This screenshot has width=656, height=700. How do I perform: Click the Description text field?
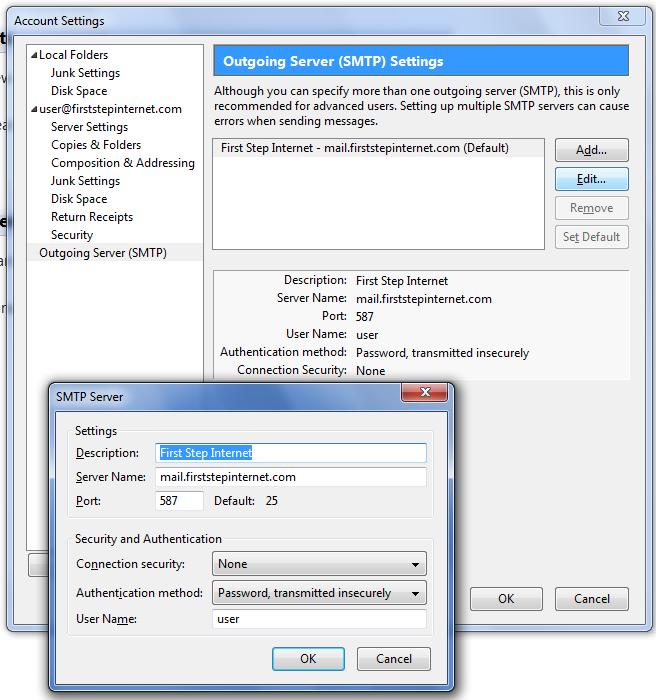(291, 453)
